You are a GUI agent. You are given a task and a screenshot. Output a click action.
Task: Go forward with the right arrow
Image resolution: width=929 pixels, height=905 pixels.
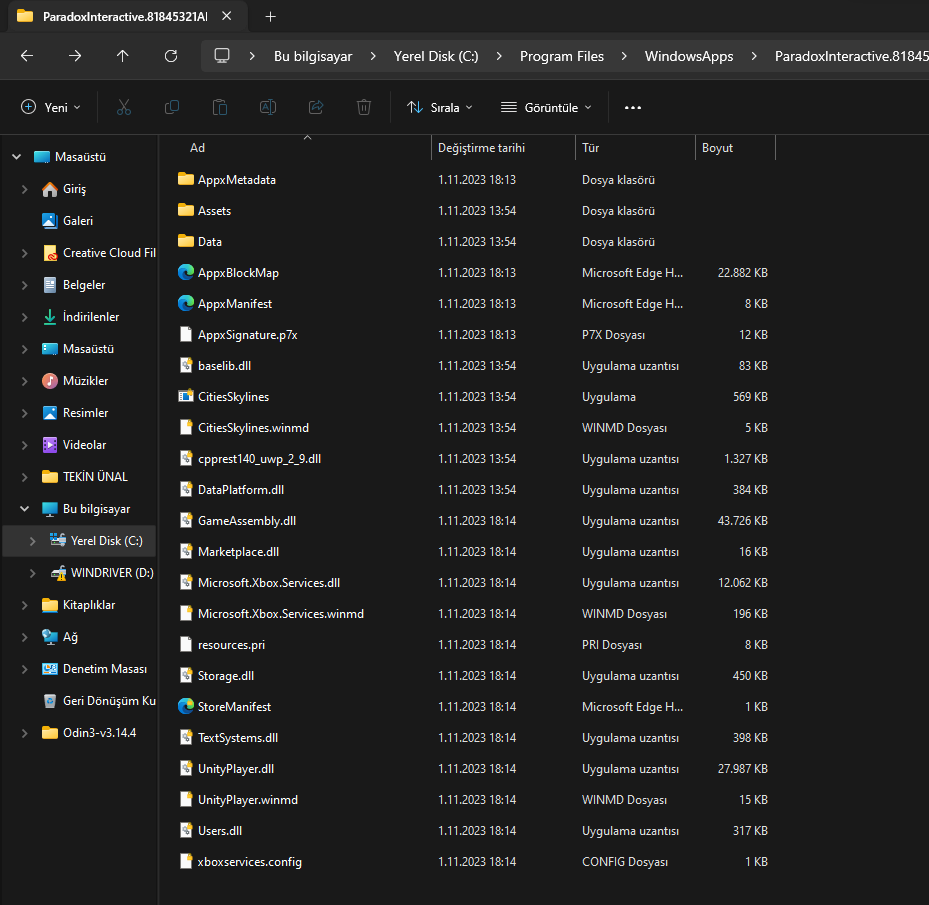tap(75, 56)
